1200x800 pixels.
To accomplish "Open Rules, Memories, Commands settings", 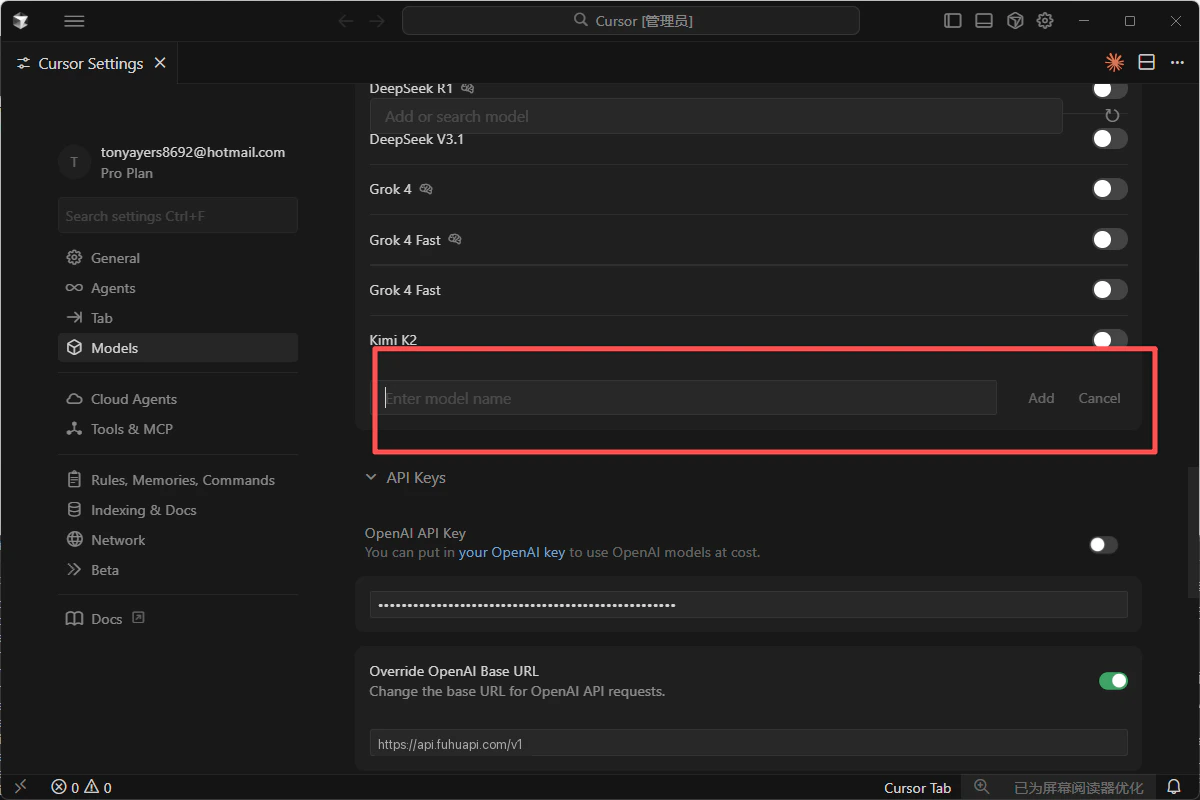I will [178, 480].
